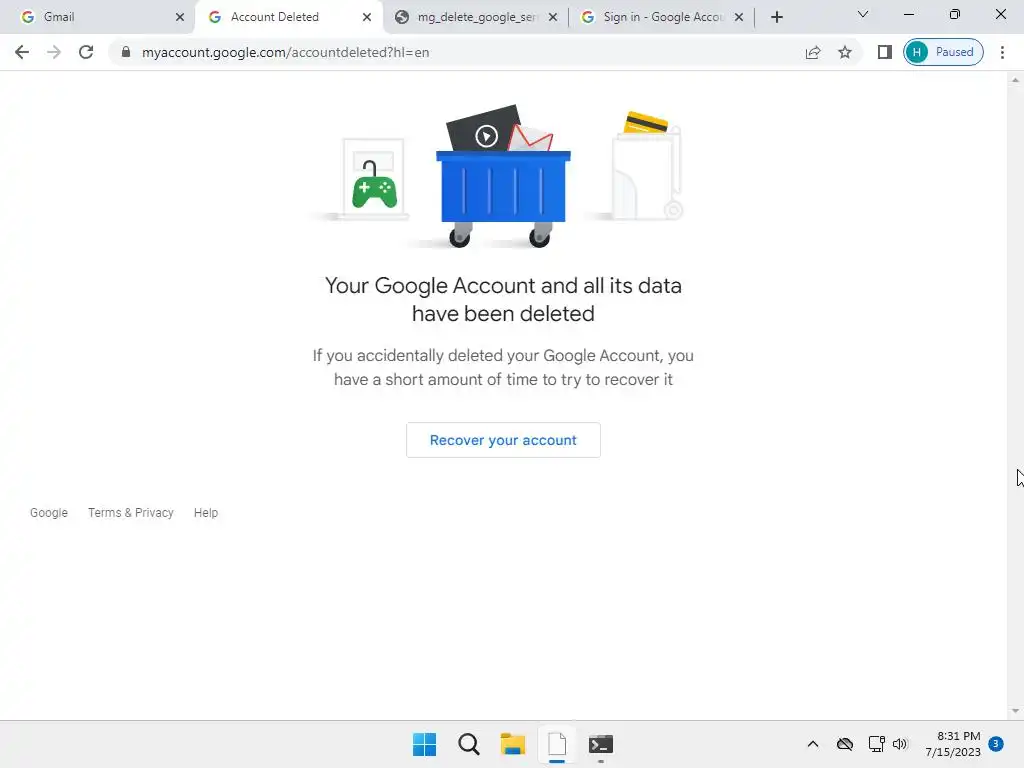Click Recover your account button
Viewport: 1024px width, 768px height.
[503, 440]
